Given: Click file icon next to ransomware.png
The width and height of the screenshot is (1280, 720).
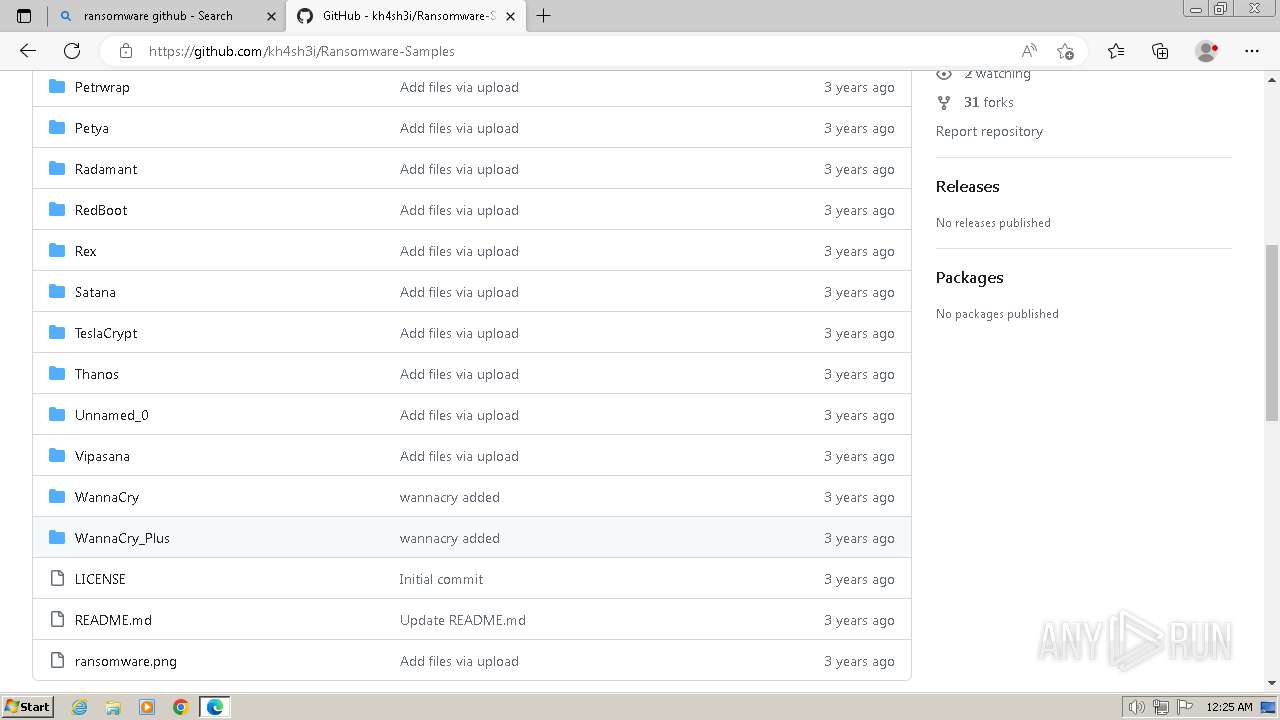Looking at the screenshot, I should point(57,661).
